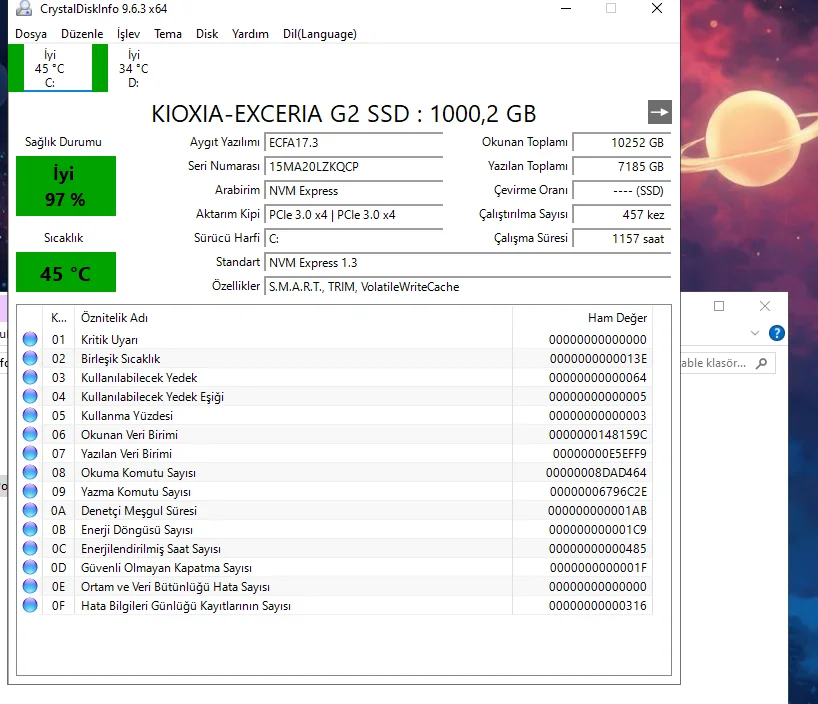Expand ribbon chevron in background Explorer window
The width and height of the screenshot is (818, 704).
(754, 333)
